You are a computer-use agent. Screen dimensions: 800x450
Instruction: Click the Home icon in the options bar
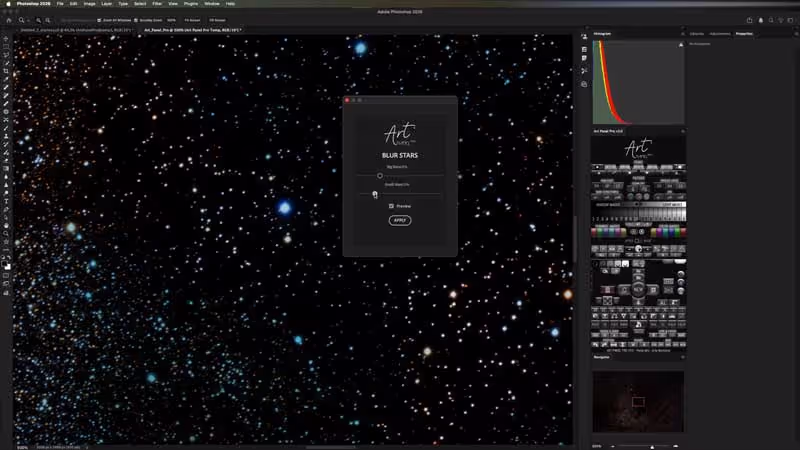tap(9, 20)
